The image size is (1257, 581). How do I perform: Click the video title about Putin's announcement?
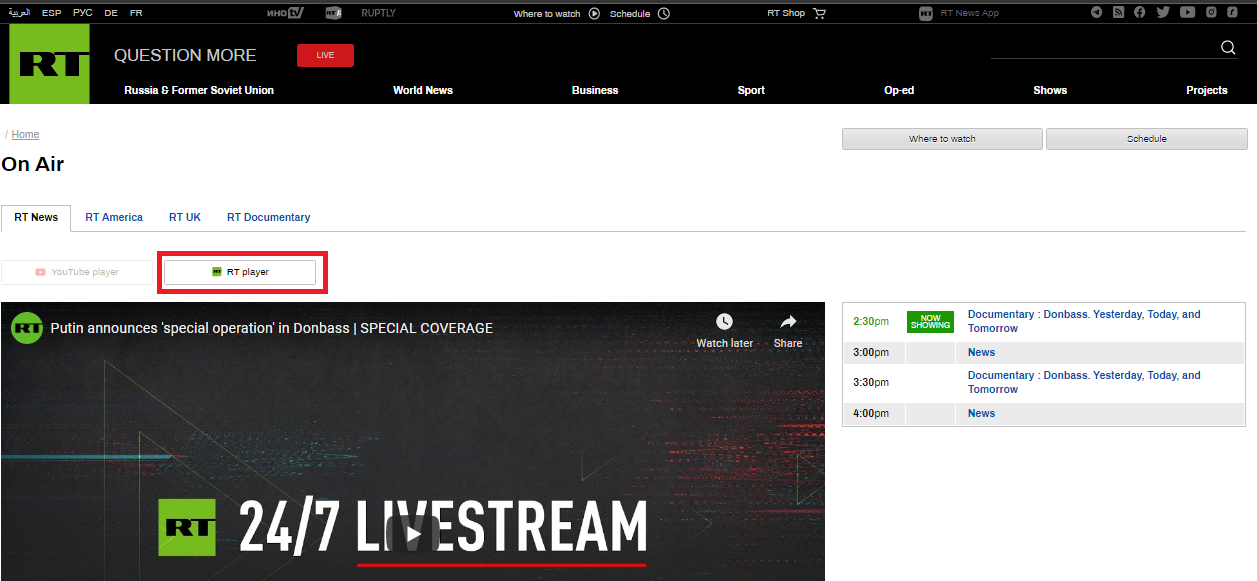tap(271, 328)
